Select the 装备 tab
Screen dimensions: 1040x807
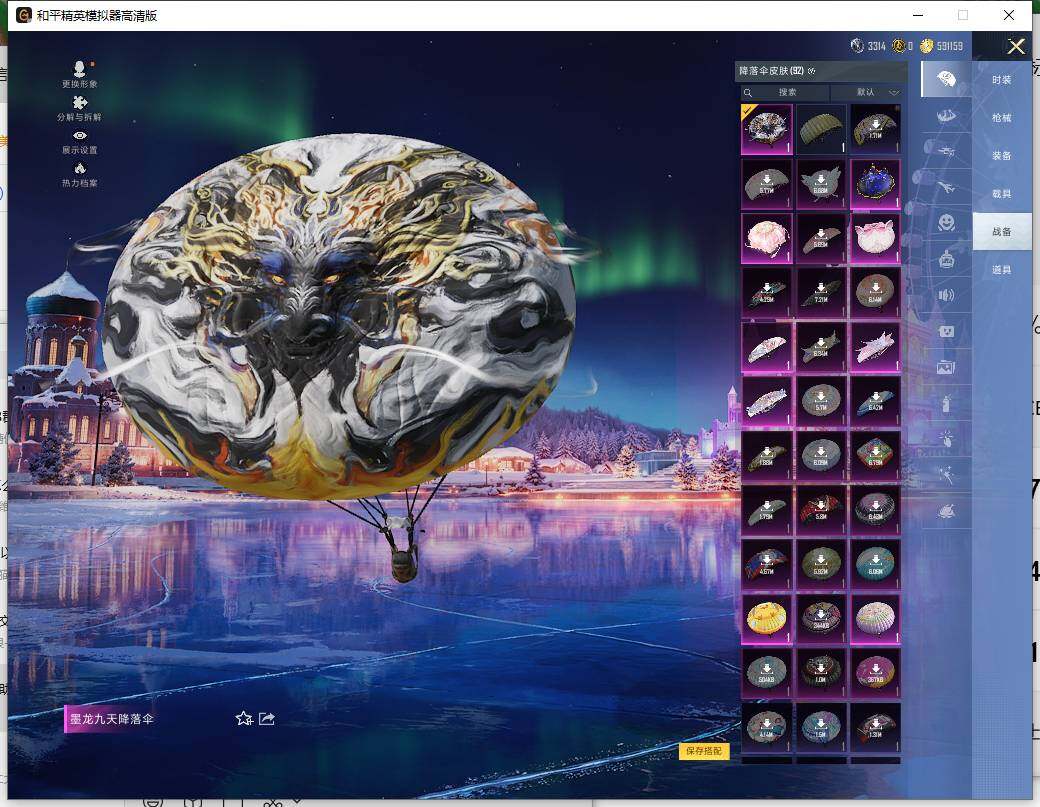click(x=1002, y=155)
